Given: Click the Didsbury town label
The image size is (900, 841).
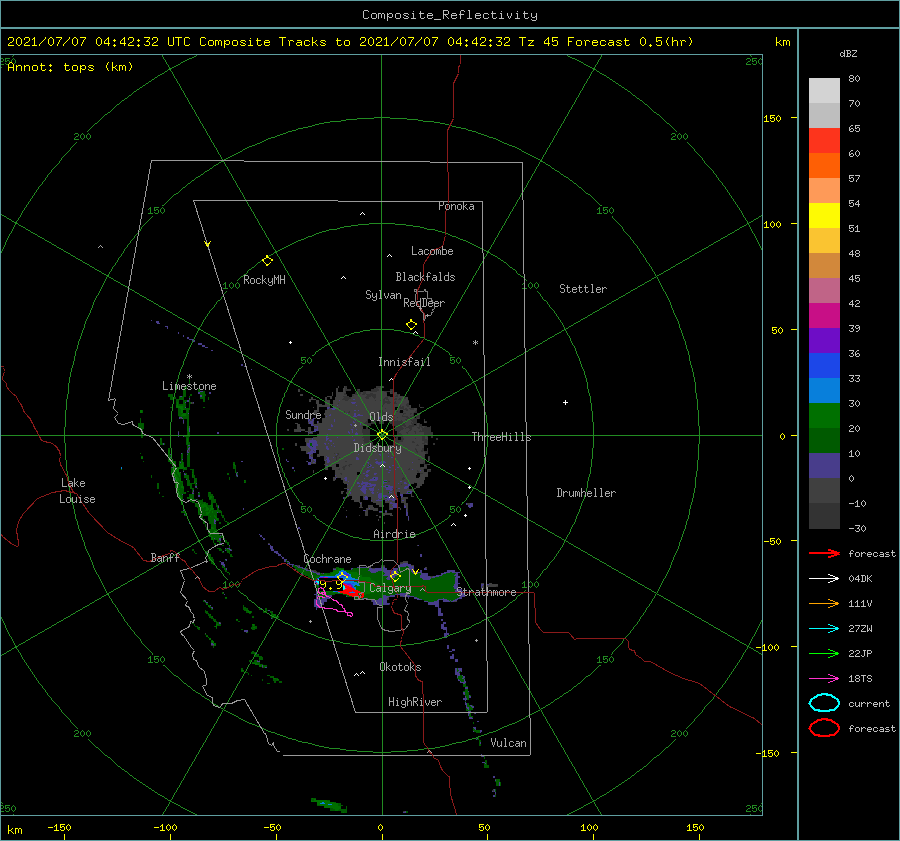Looking at the screenshot, I should click(x=377, y=448).
